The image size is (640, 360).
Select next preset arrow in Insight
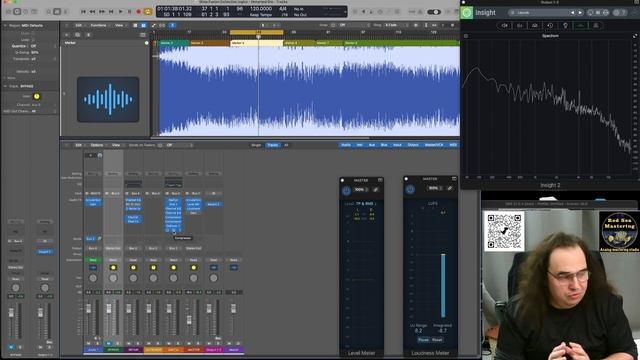point(580,13)
